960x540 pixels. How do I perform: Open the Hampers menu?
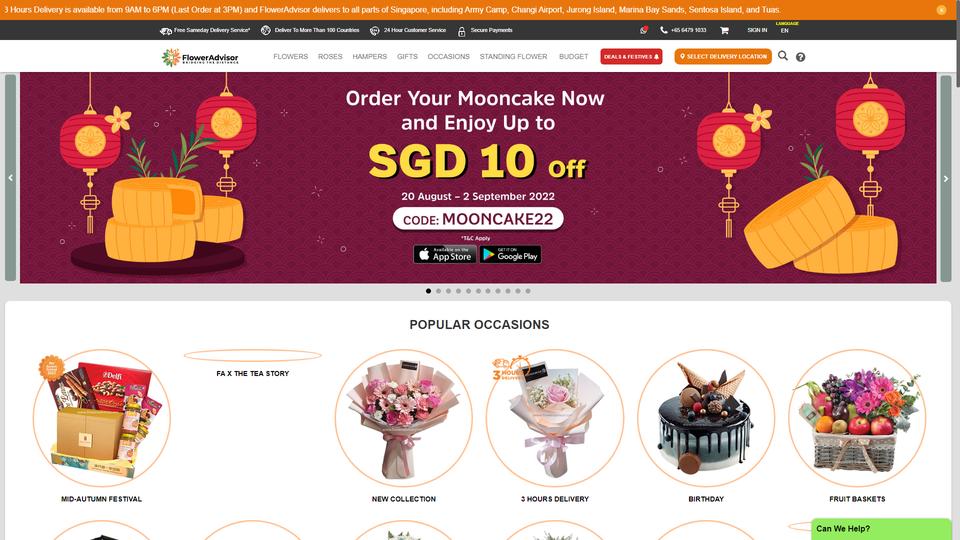(x=369, y=56)
